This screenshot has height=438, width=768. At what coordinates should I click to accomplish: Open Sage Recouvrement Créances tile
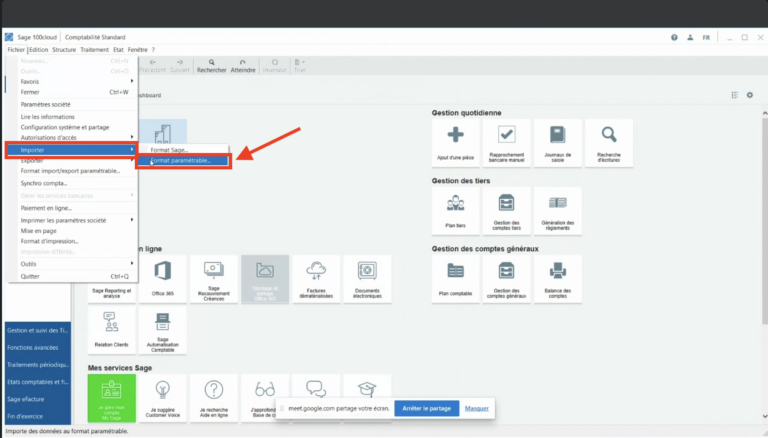coord(214,279)
